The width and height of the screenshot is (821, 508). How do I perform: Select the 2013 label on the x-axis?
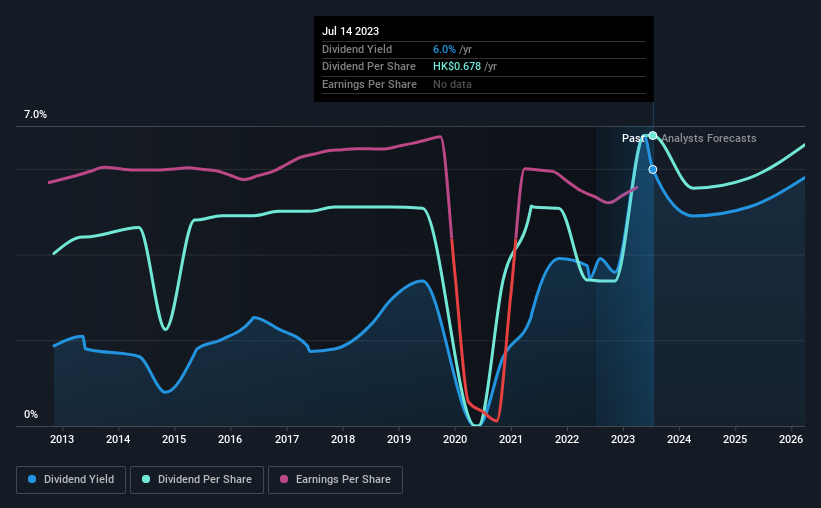tap(62, 439)
